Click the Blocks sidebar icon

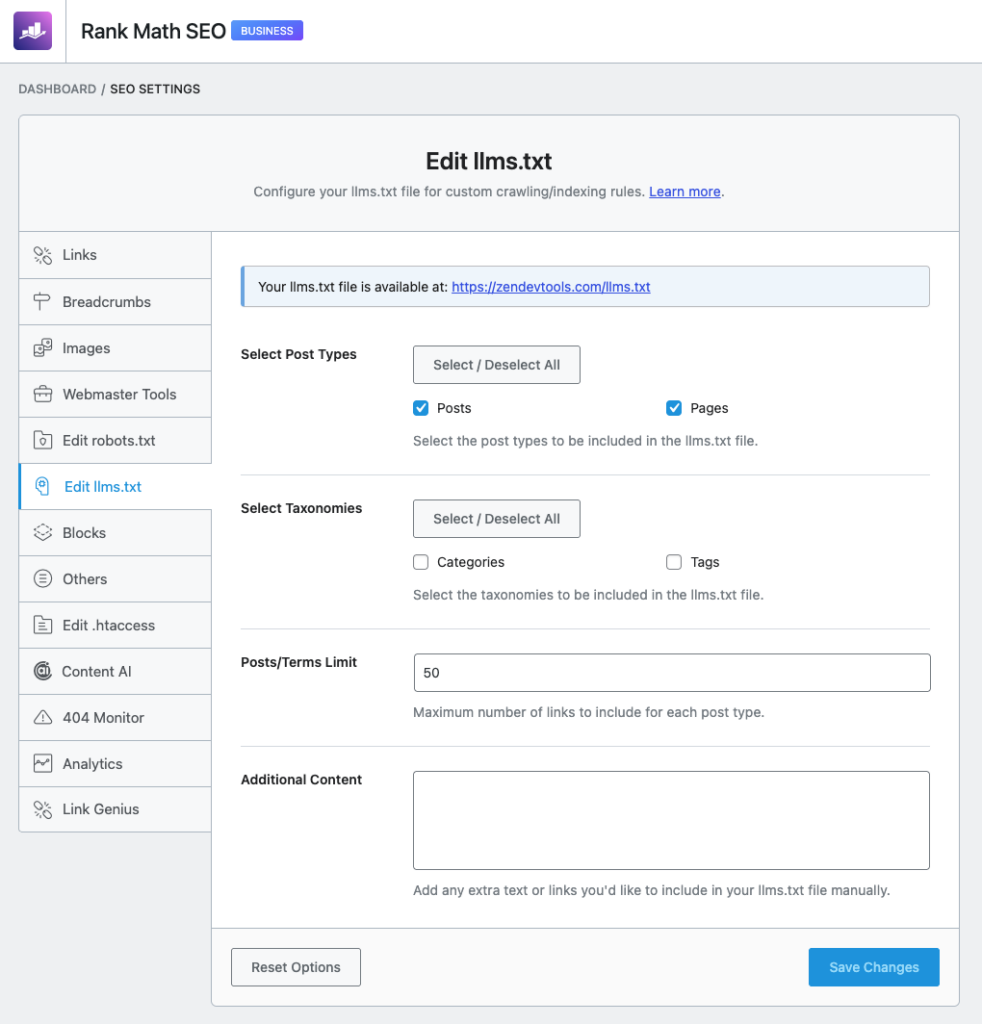click(x=42, y=533)
